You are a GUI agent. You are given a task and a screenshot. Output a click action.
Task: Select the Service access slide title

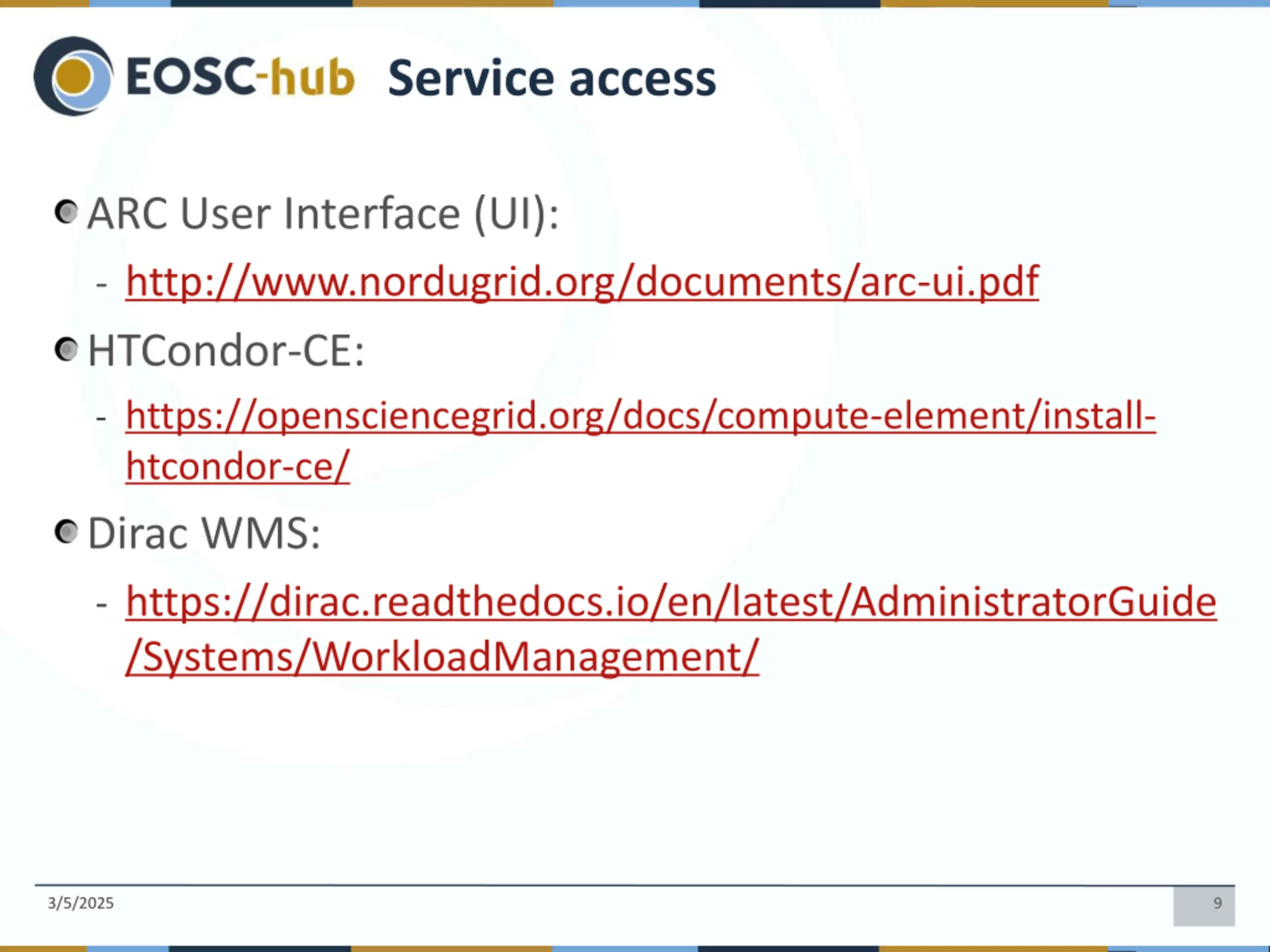552,78
